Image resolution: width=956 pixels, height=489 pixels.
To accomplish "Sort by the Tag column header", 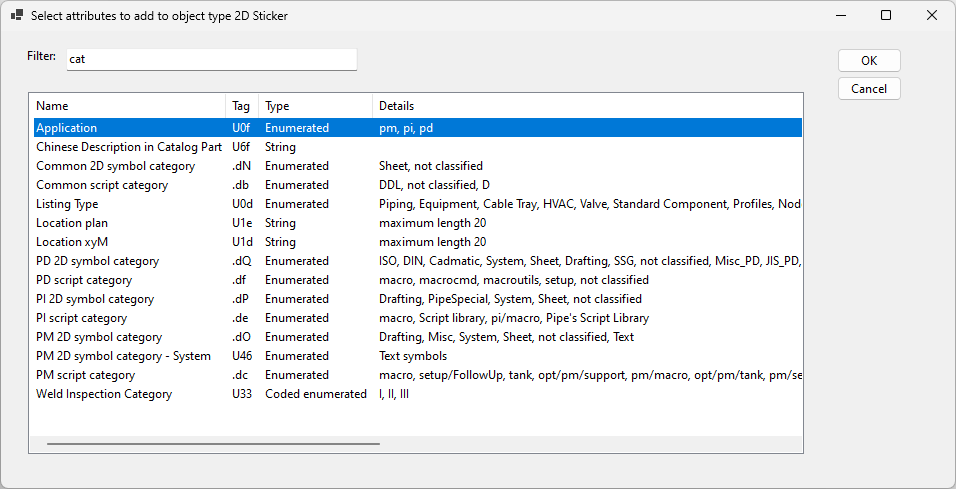I will (x=241, y=106).
